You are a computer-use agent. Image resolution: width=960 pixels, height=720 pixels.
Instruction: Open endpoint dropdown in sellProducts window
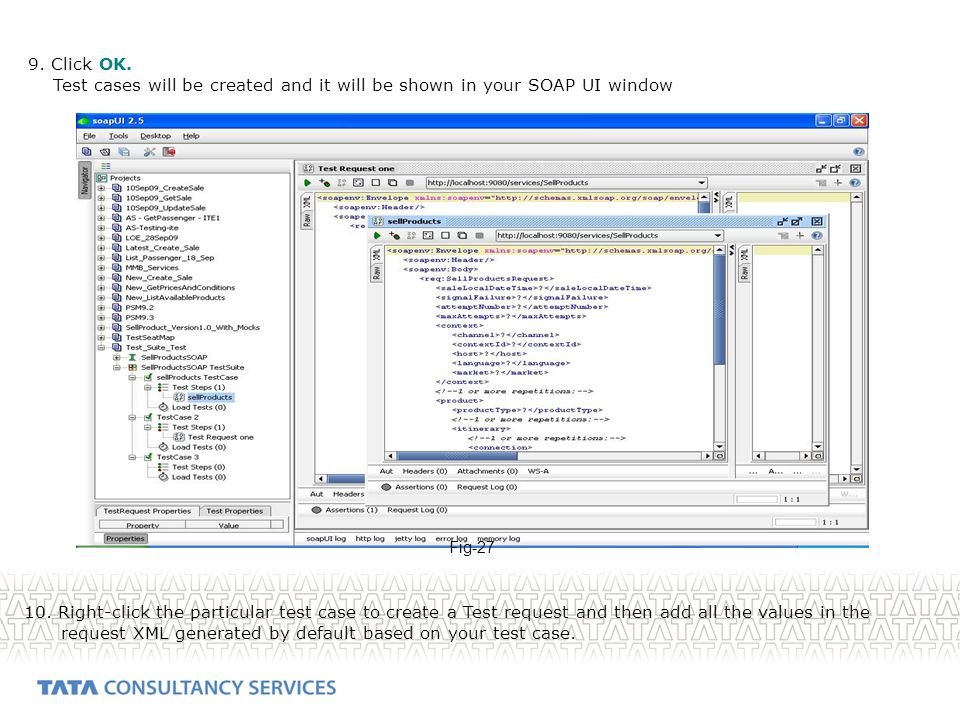click(718, 236)
